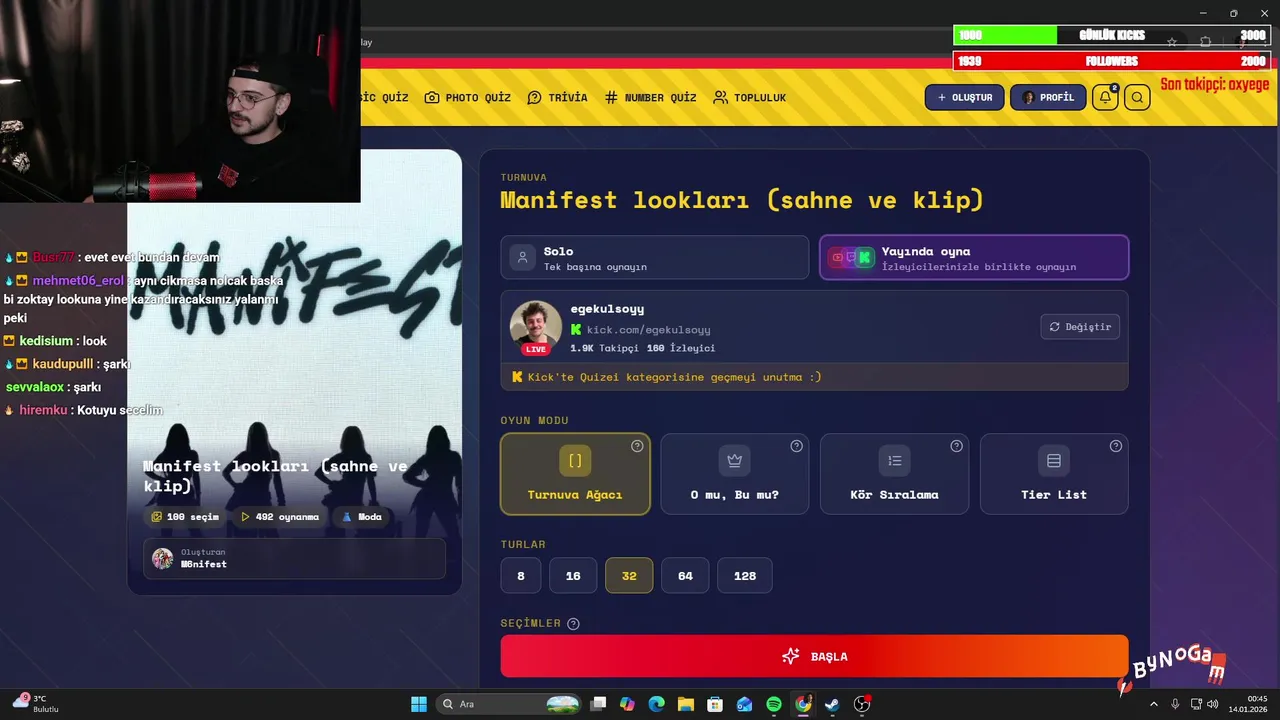The height and width of the screenshot is (720, 1280).
Task: Open the Trivia menu item
Action: (557, 97)
